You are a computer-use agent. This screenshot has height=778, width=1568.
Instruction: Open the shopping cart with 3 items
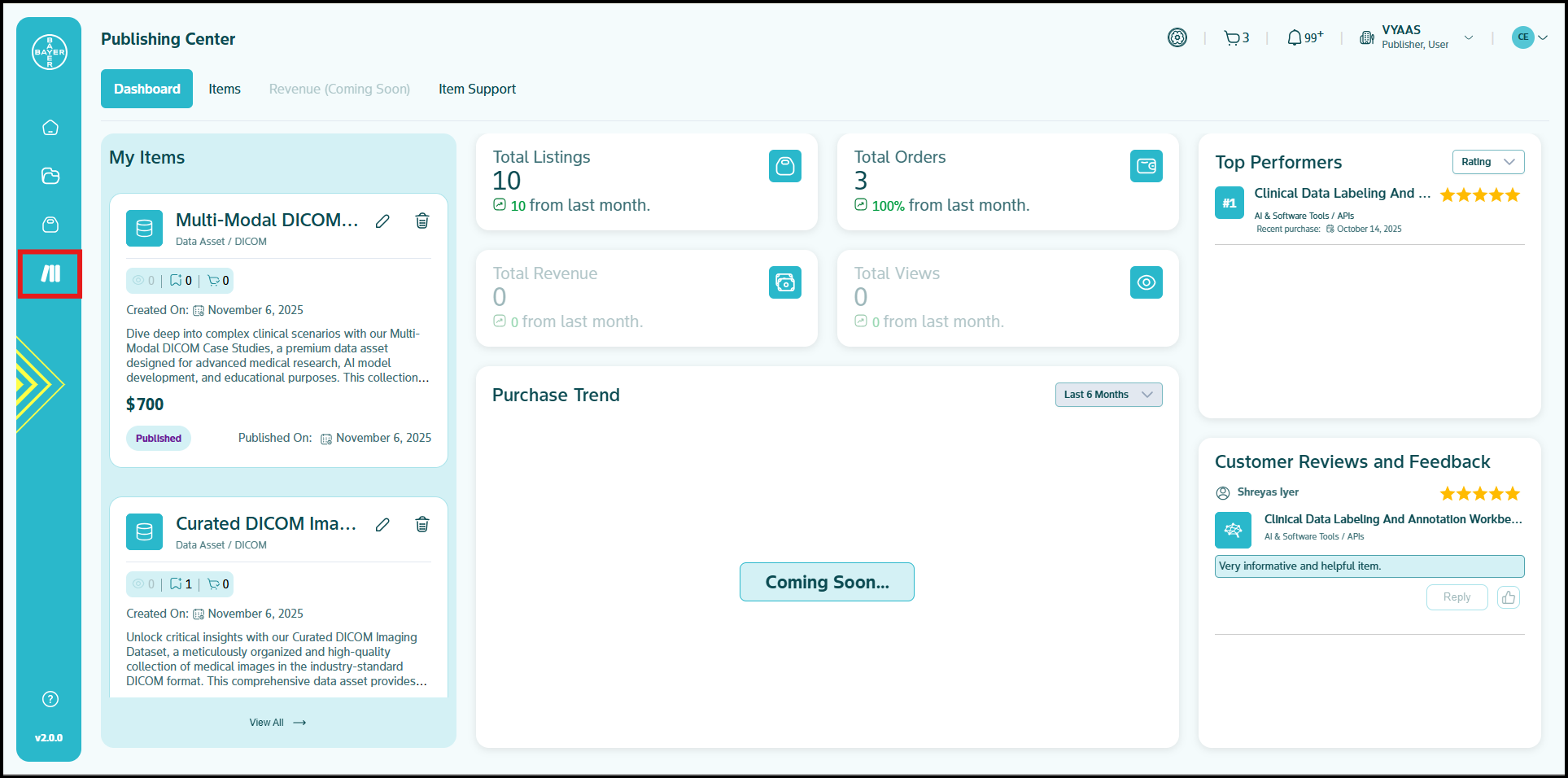[1236, 38]
